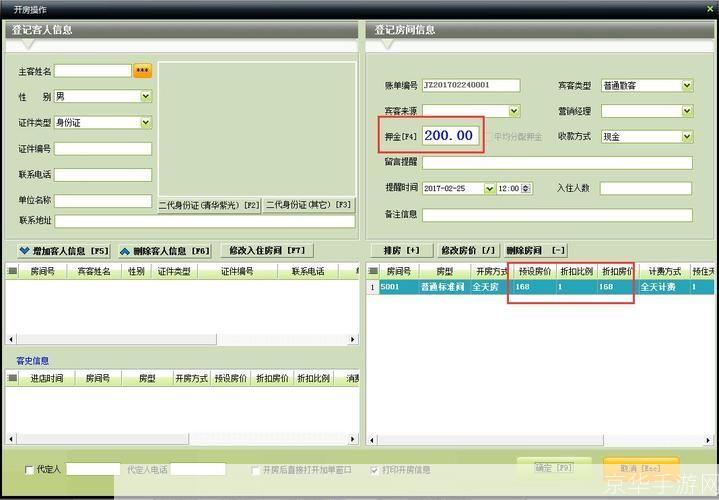This screenshot has width=719, height=500.
Task: Click room table horizontal scrollbar right arrow
Action: tap(708, 440)
